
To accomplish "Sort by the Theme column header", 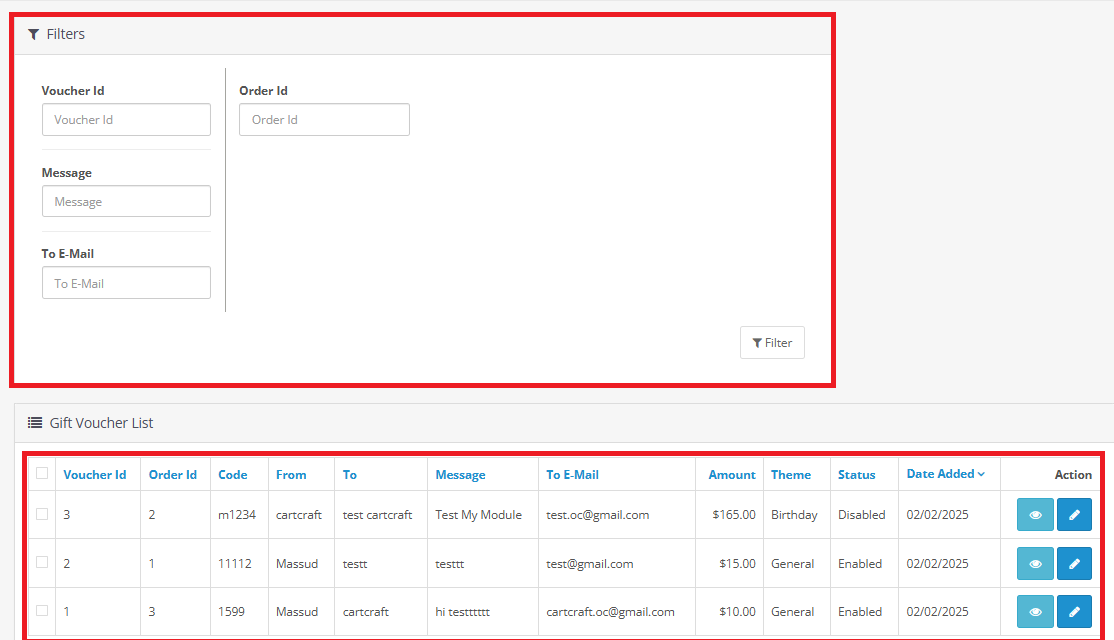I will (791, 475).
